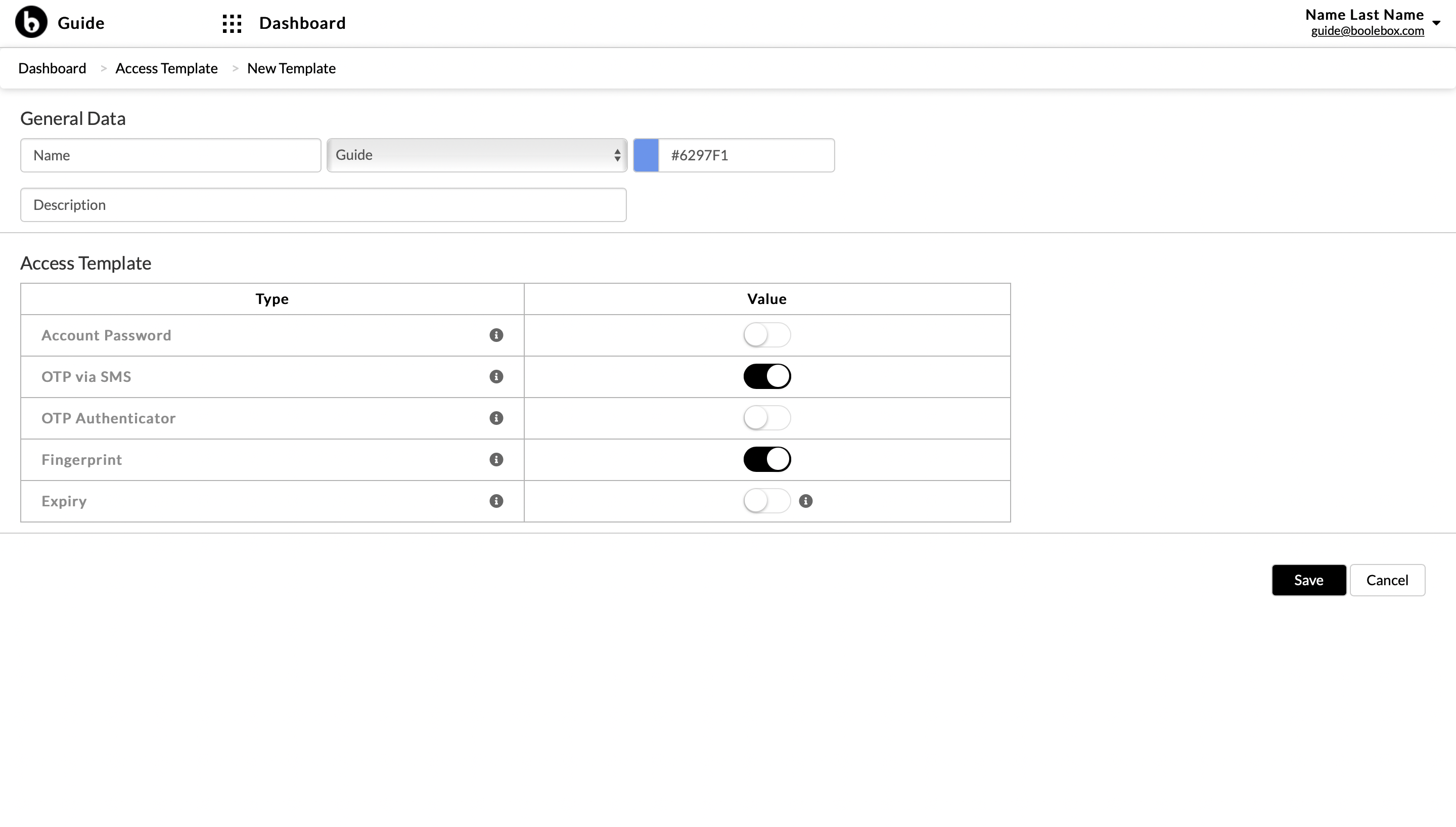Expand the user account menu arrow
Viewport: 1456px width, 827px height.
tap(1437, 23)
